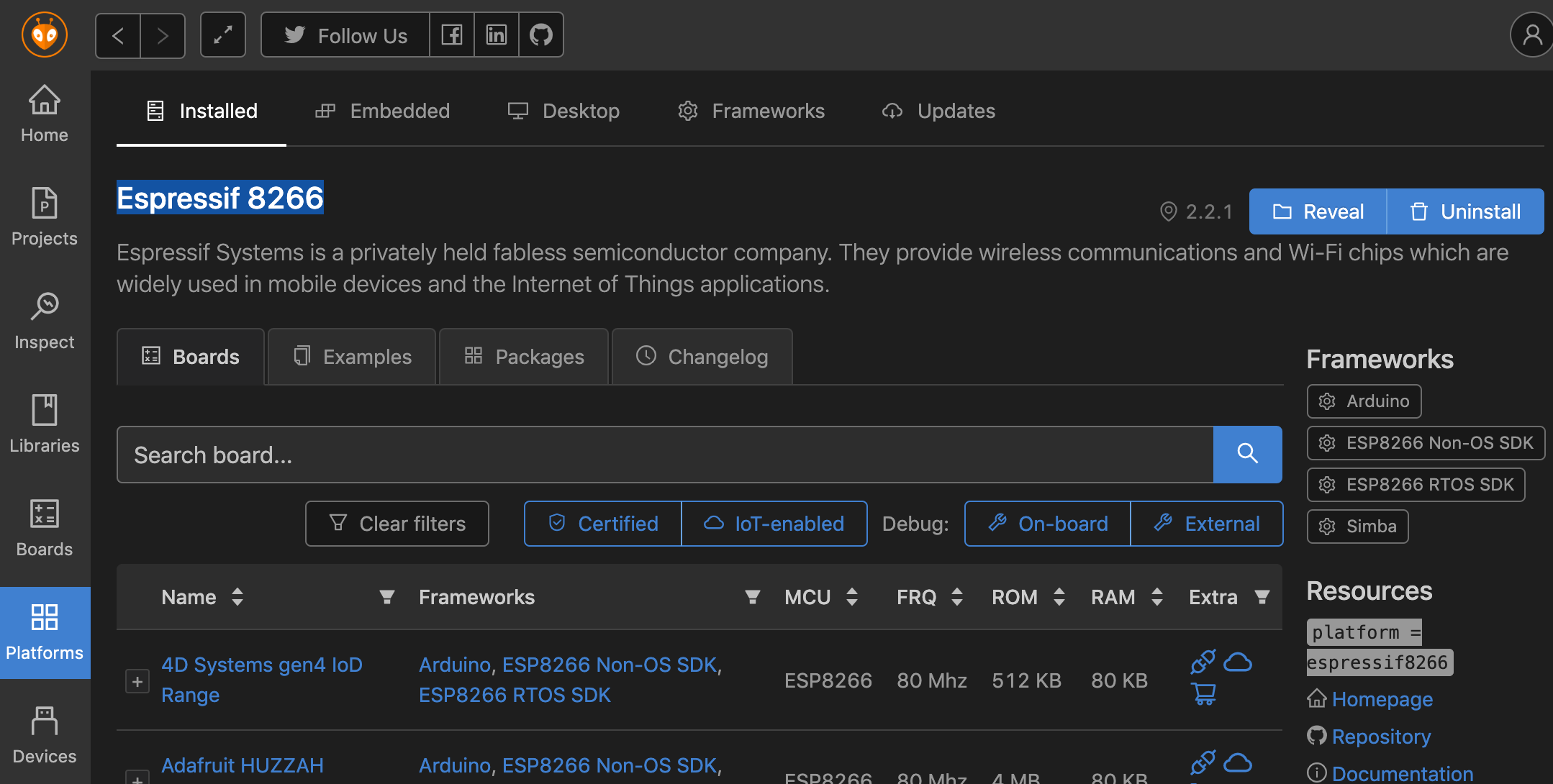Toggle fullscreen with the expand arrows icon
1553x784 pixels.
pos(223,35)
